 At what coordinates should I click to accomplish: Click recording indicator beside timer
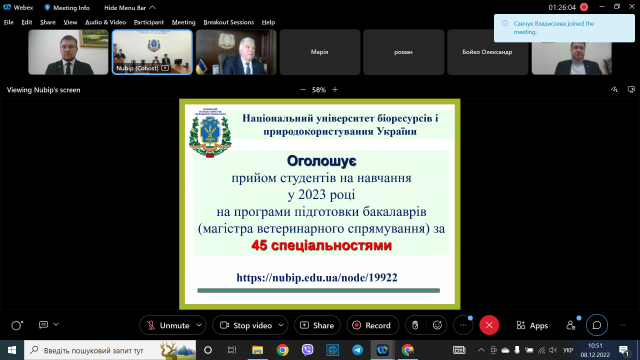point(584,7)
